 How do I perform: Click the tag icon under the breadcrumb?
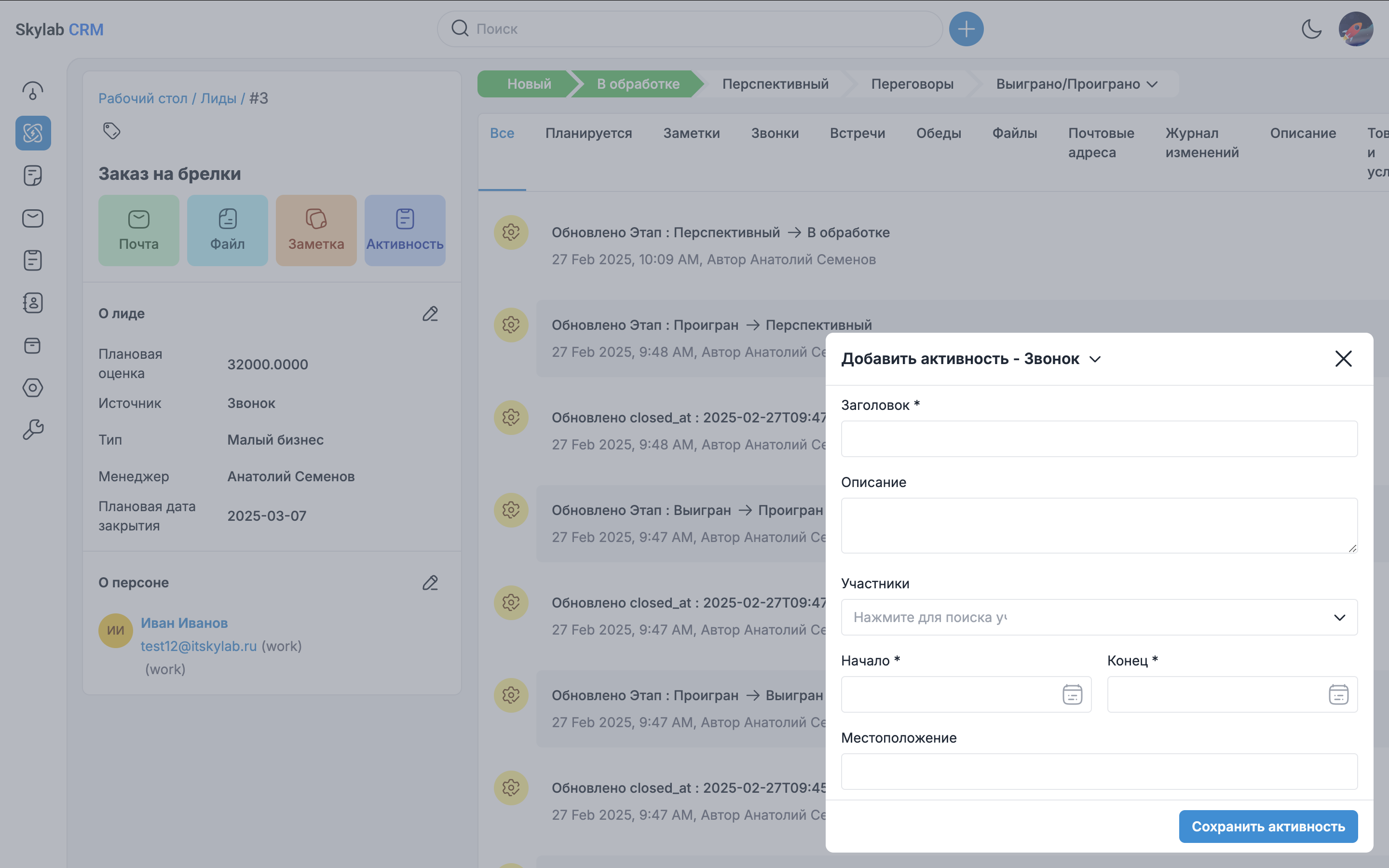(111, 131)
